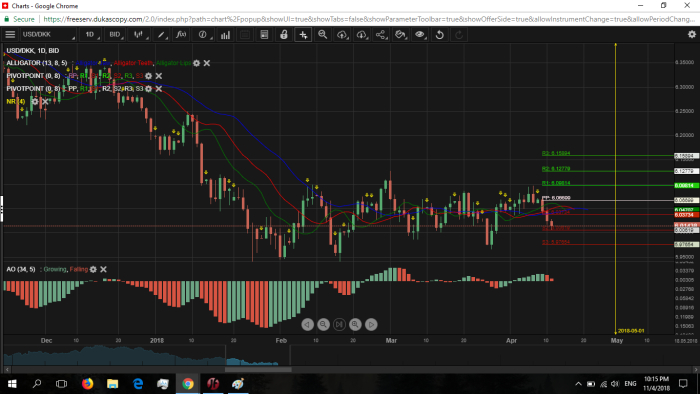
Task: Click the chart scroll right play button
Action: pos(371,324)
